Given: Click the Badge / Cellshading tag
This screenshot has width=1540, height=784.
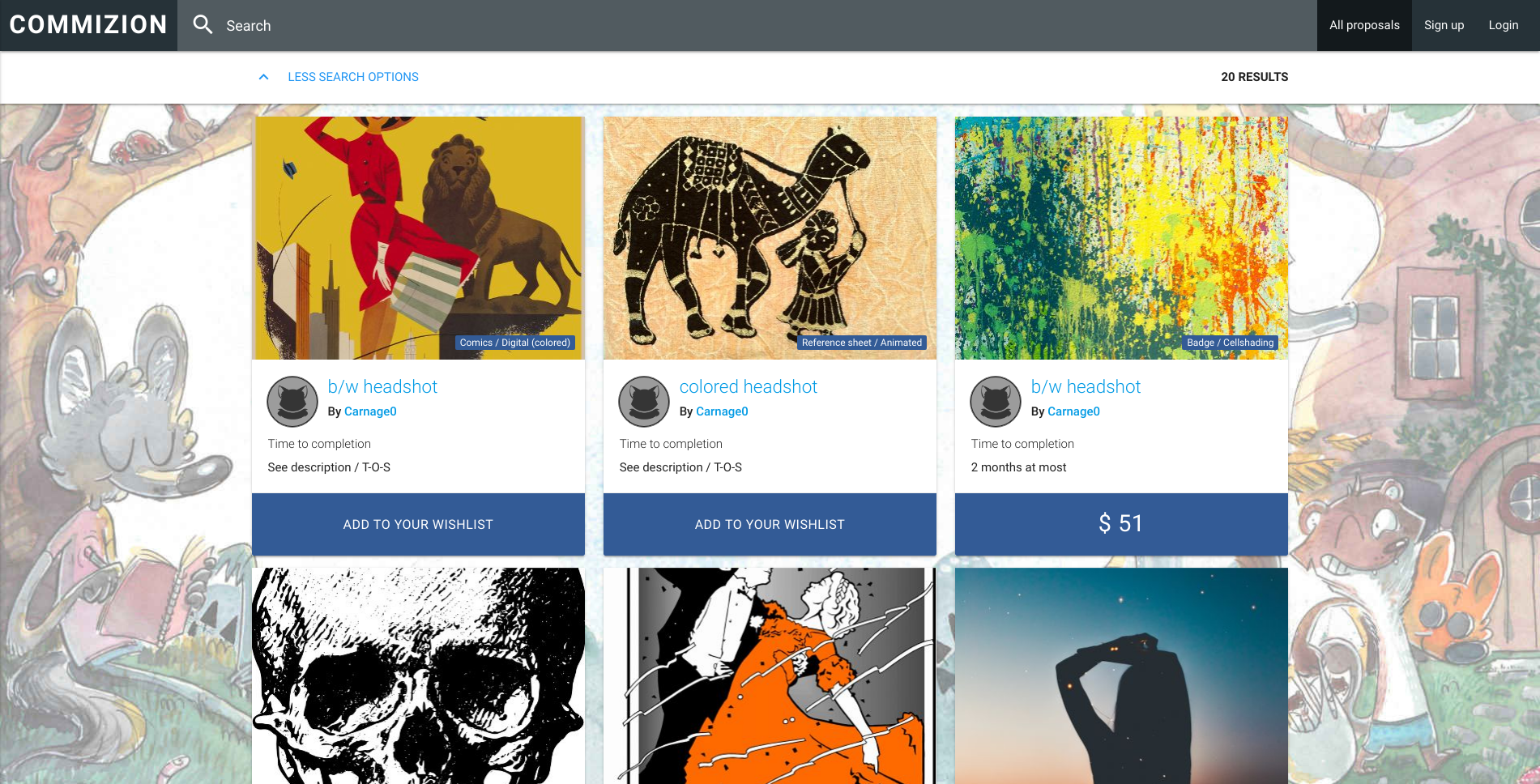Looking at the screenshot, I should [x=1230, y=343].
